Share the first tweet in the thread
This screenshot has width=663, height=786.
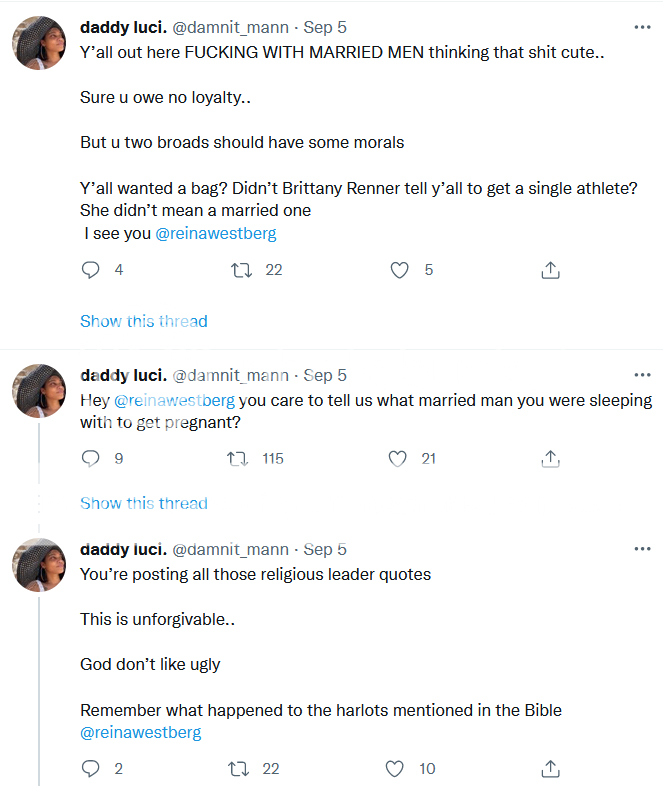pos(549,270)
